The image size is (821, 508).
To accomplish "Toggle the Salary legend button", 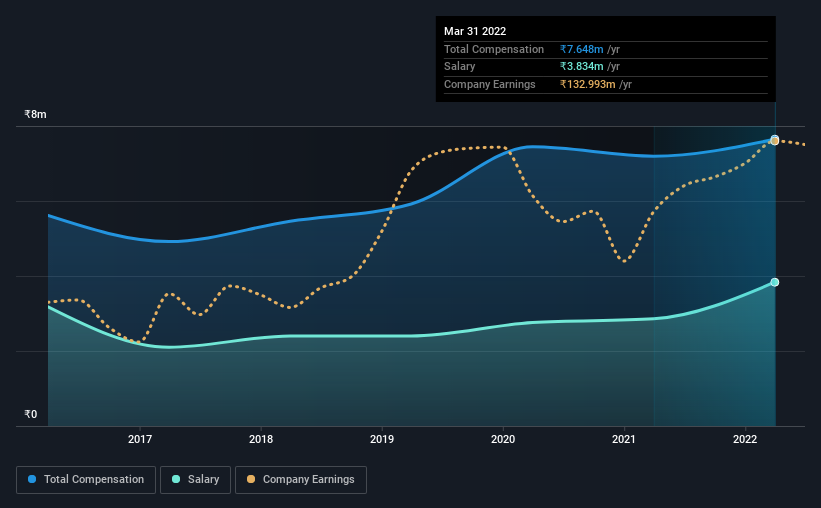I will 195,480.
